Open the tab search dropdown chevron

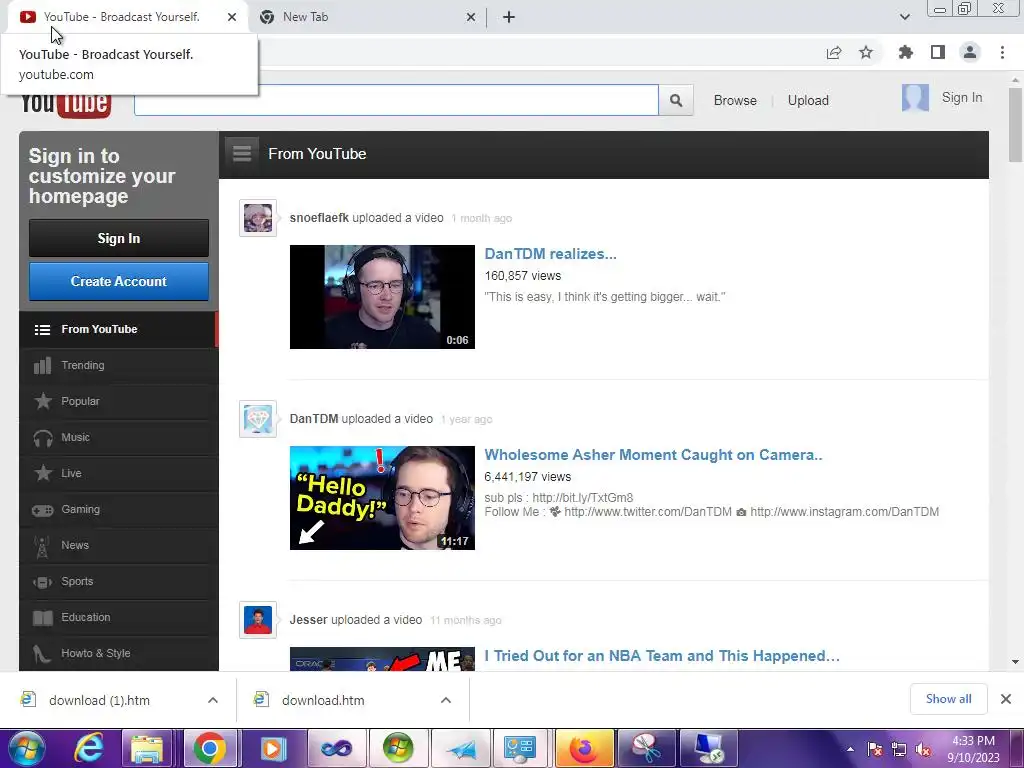point(904,17)
